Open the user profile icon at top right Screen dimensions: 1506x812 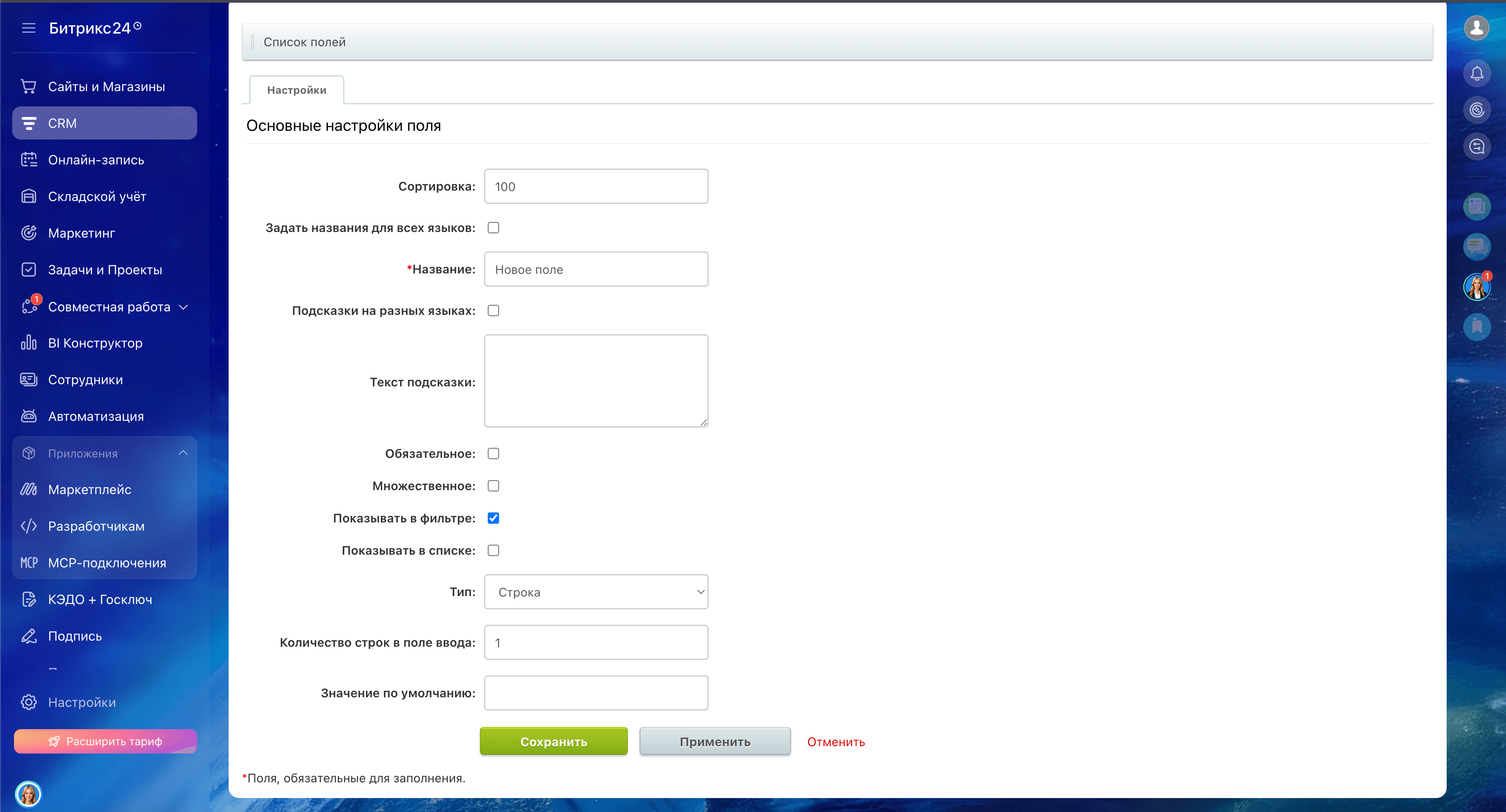1476,27
